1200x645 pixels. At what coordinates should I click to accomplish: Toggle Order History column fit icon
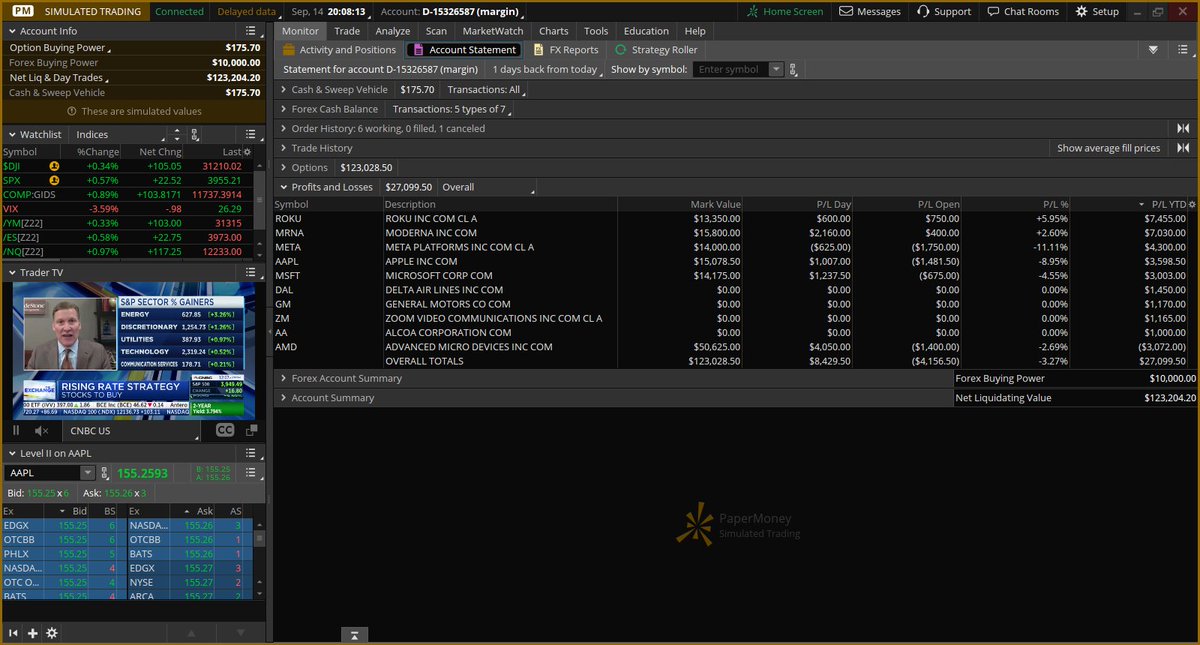coord(1183,128)
